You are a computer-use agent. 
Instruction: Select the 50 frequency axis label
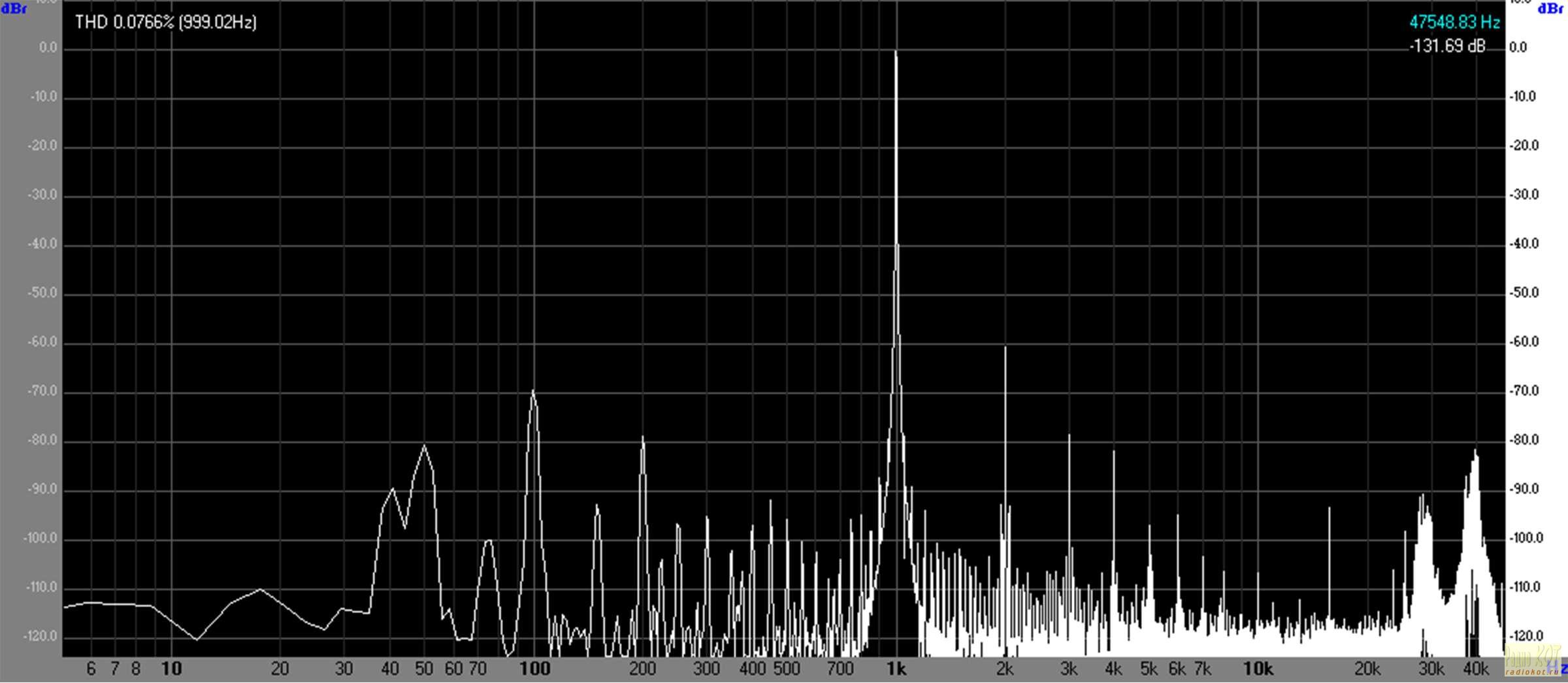pyautogui.click(x=424, y=669)
